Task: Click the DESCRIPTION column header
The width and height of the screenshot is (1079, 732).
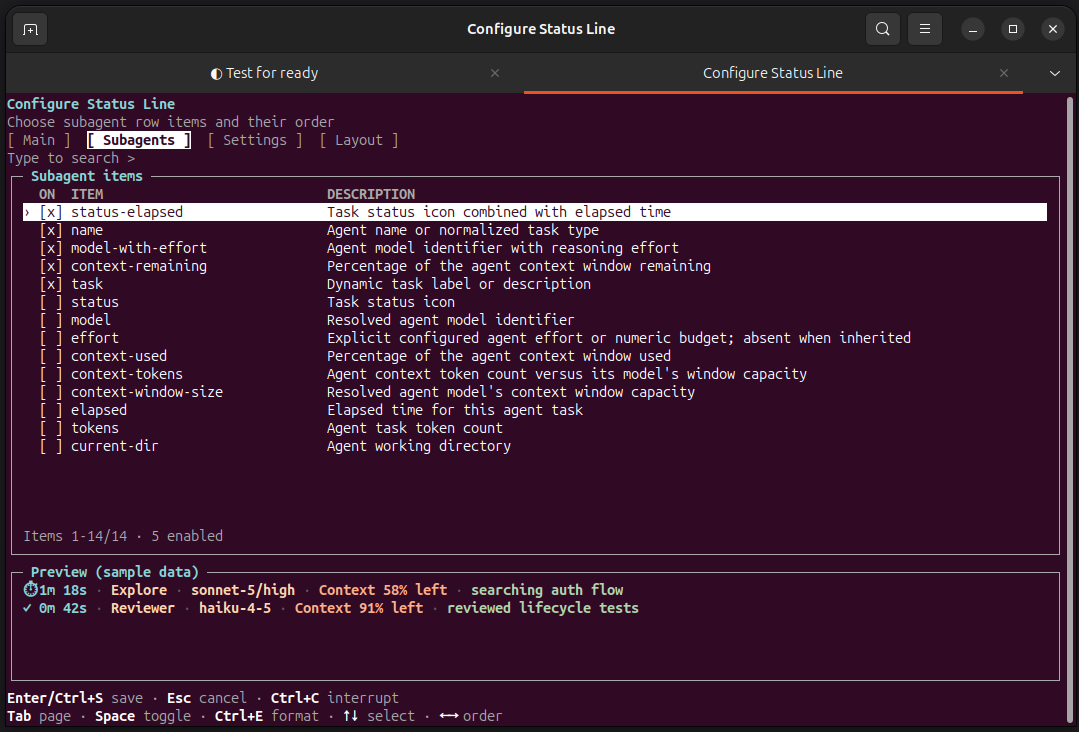Action: [371, 194]
